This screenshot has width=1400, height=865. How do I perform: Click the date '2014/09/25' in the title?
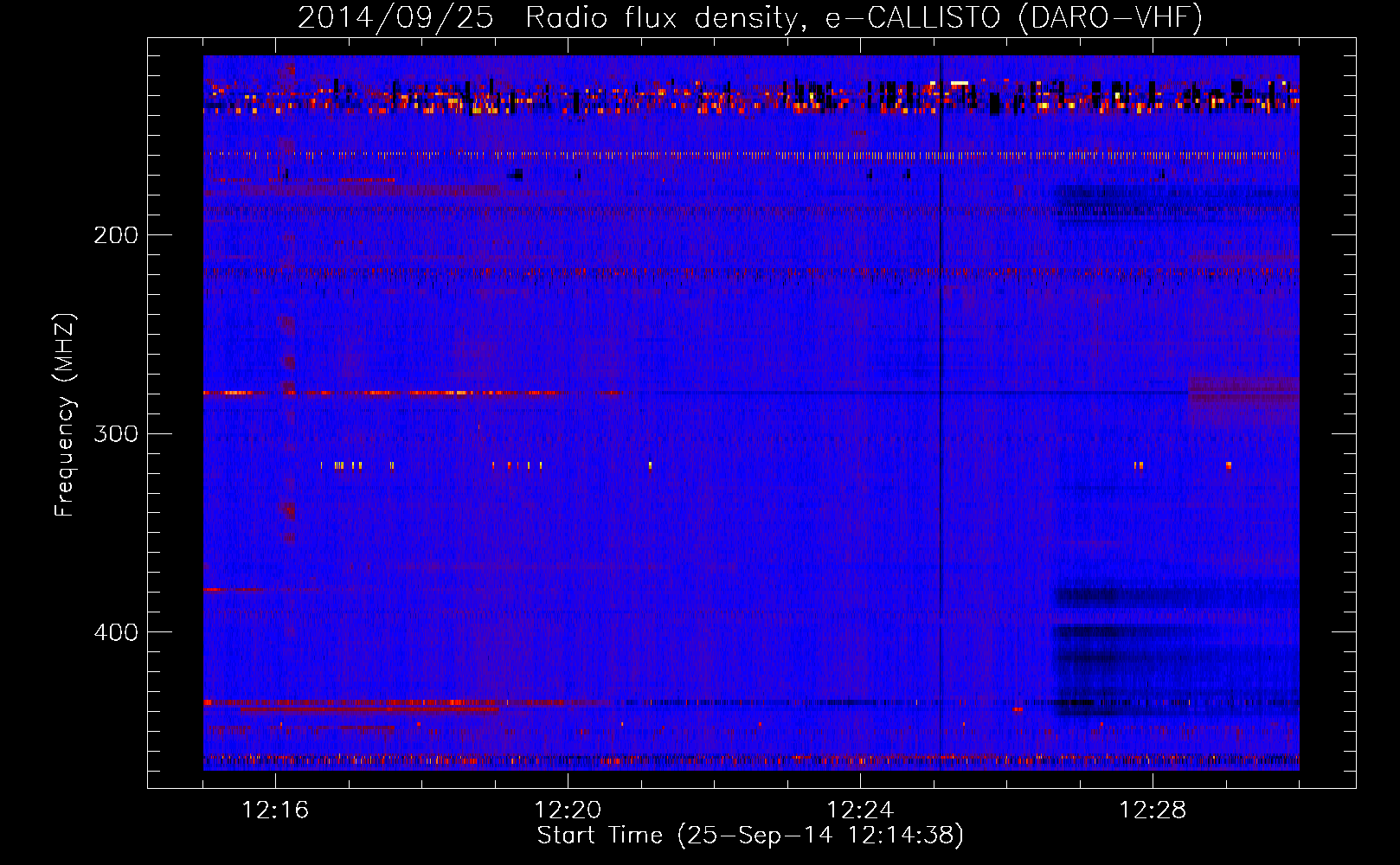(x=395, y=17)
